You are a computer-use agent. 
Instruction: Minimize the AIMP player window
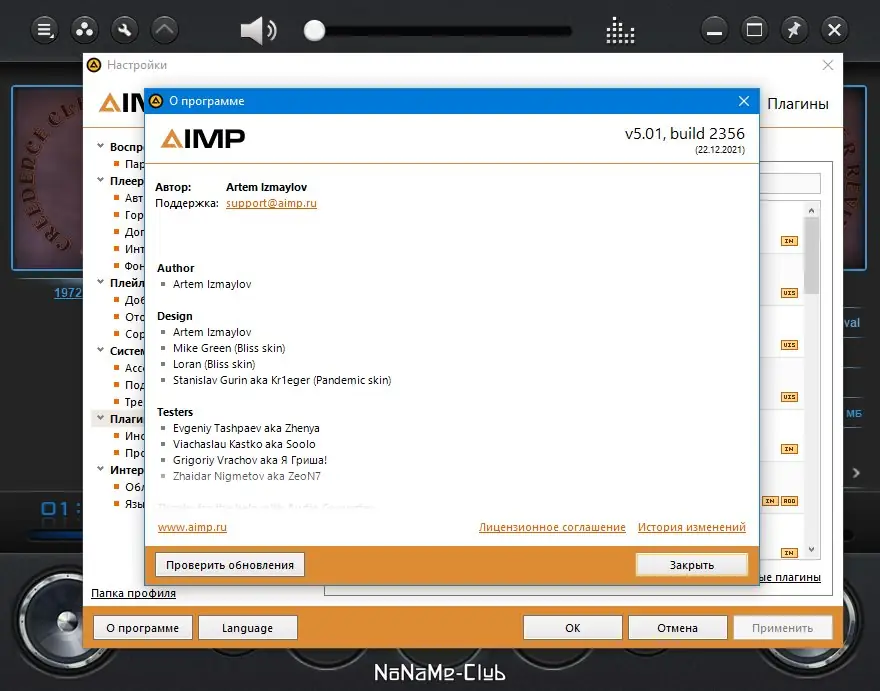coord(714,30)
